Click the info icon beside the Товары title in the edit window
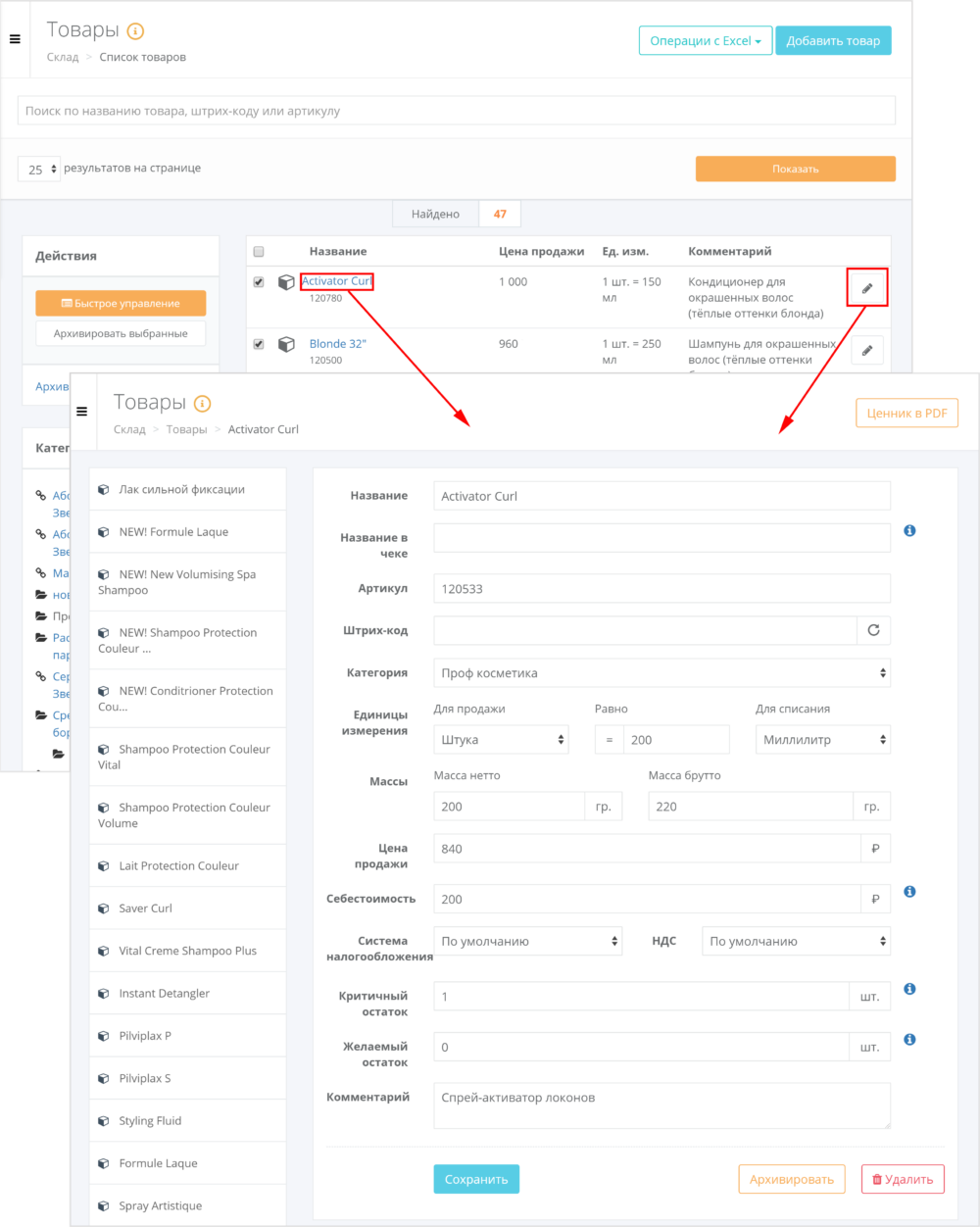 click(202, 404)
